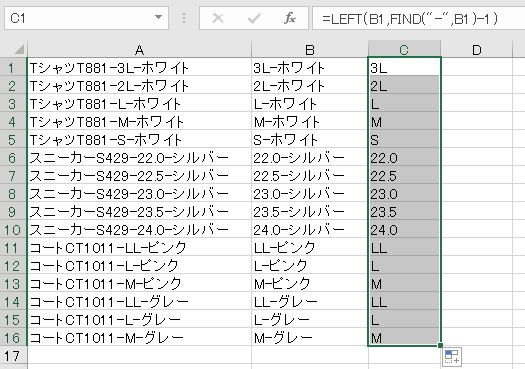
Task: Click cell C5 containing 'S'
Action: tap(404, 140)
